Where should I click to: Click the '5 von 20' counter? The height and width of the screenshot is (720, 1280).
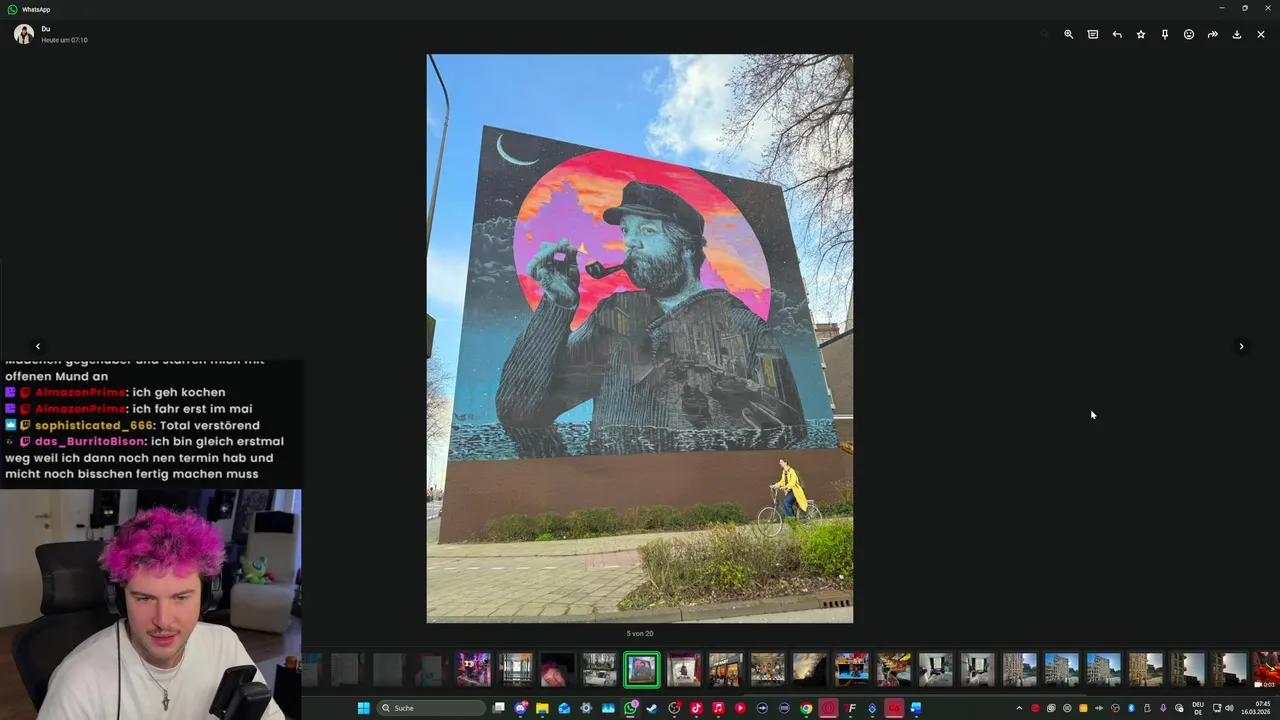point(640,633)
